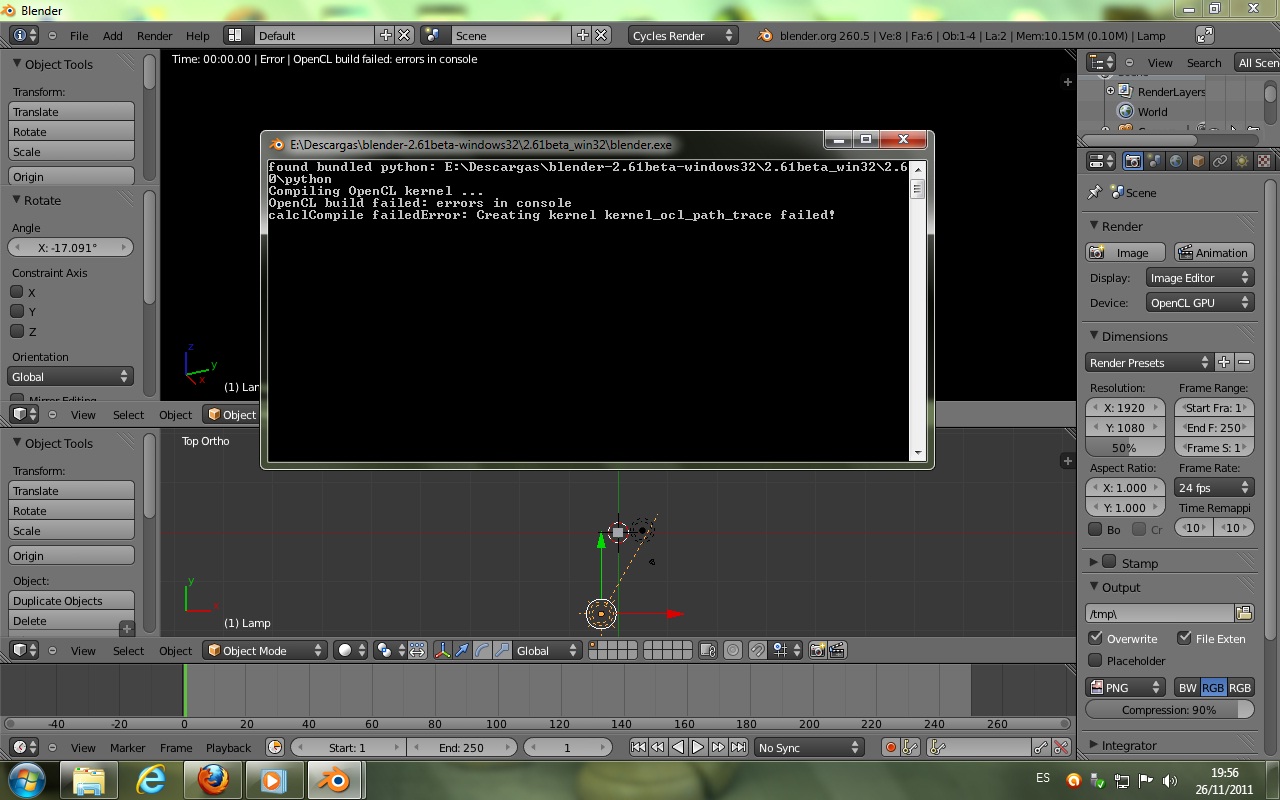
Task: Open the Object properties tab
Action: 1199,161
